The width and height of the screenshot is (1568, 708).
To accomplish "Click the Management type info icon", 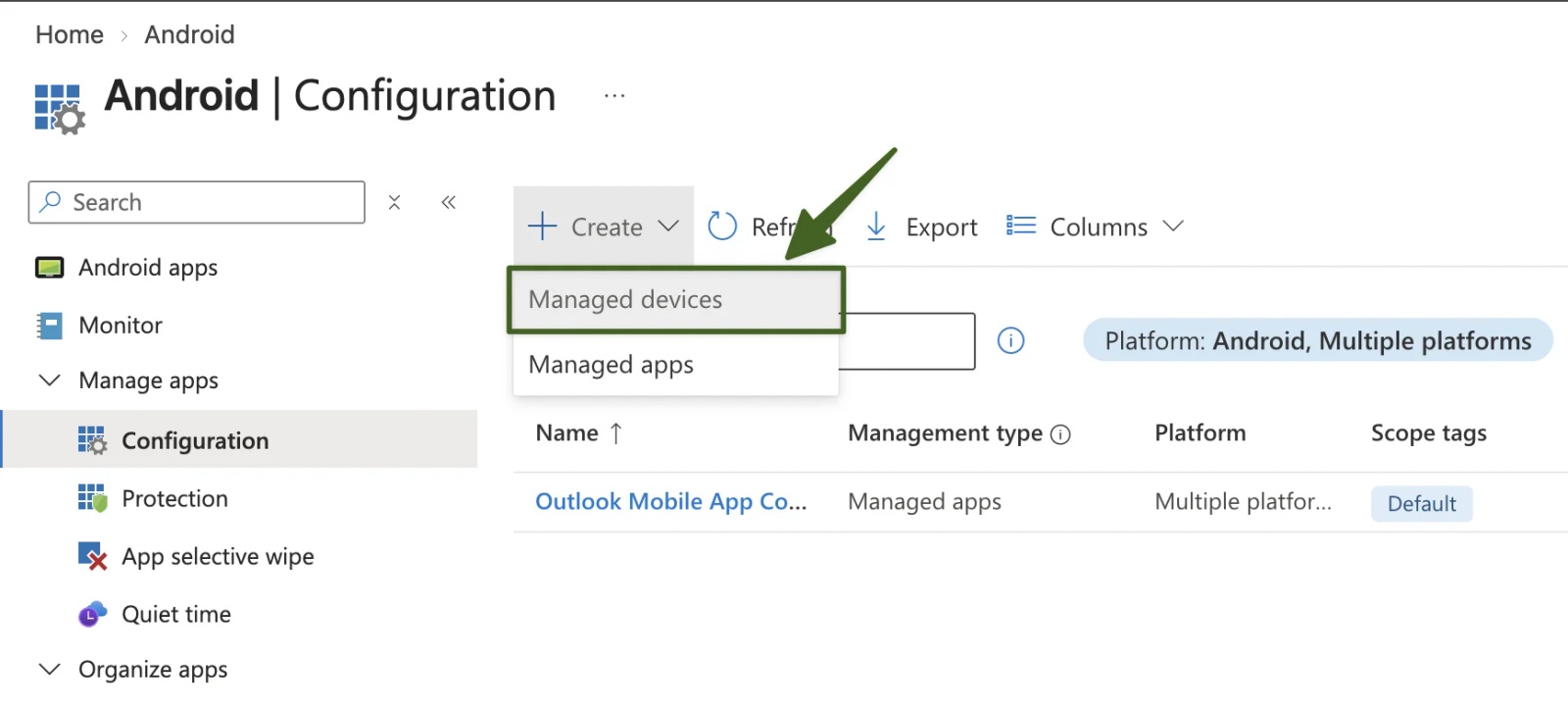I will tap(1060, 434).
